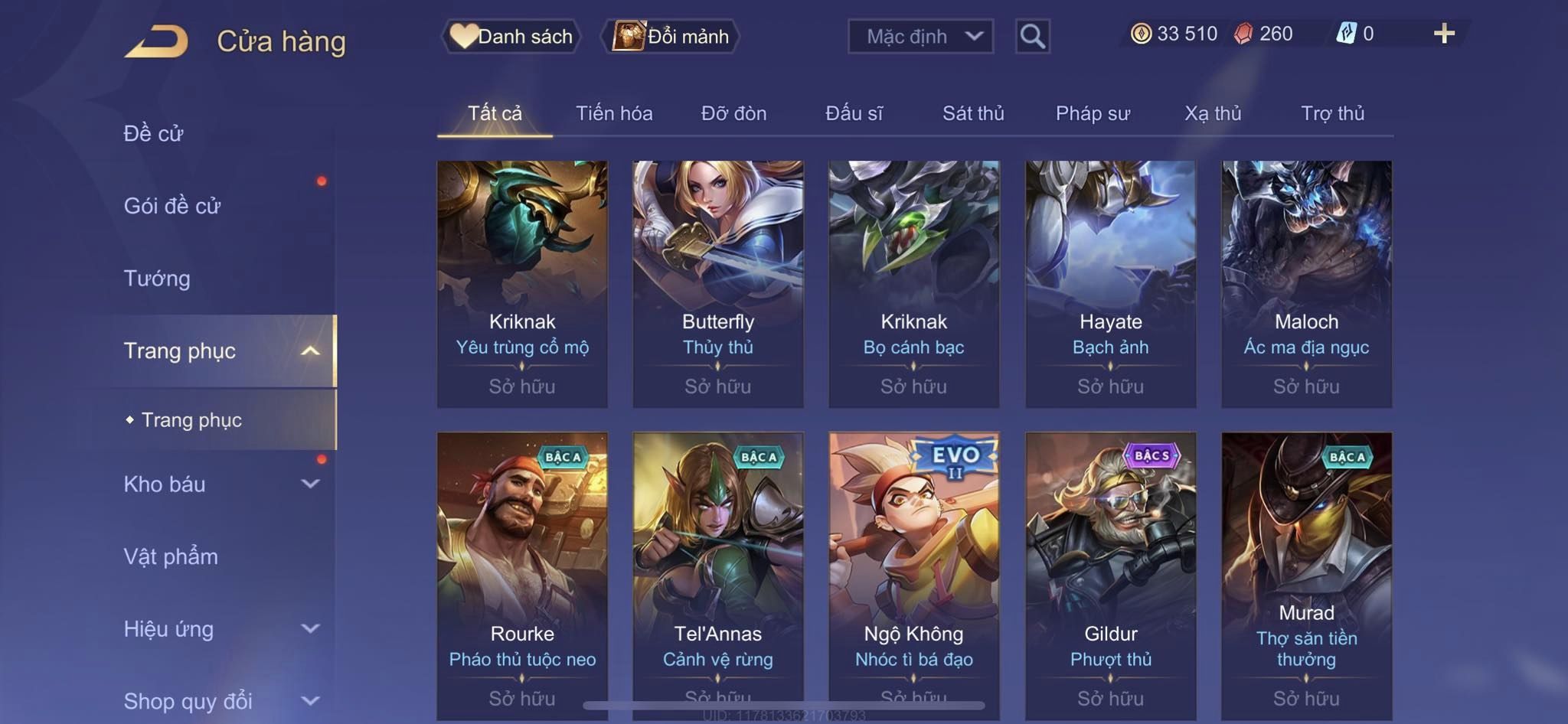This screenshot has height=724, width=1568.
Task: Tap the red gem currency icon
Action: click(1243, 34)
